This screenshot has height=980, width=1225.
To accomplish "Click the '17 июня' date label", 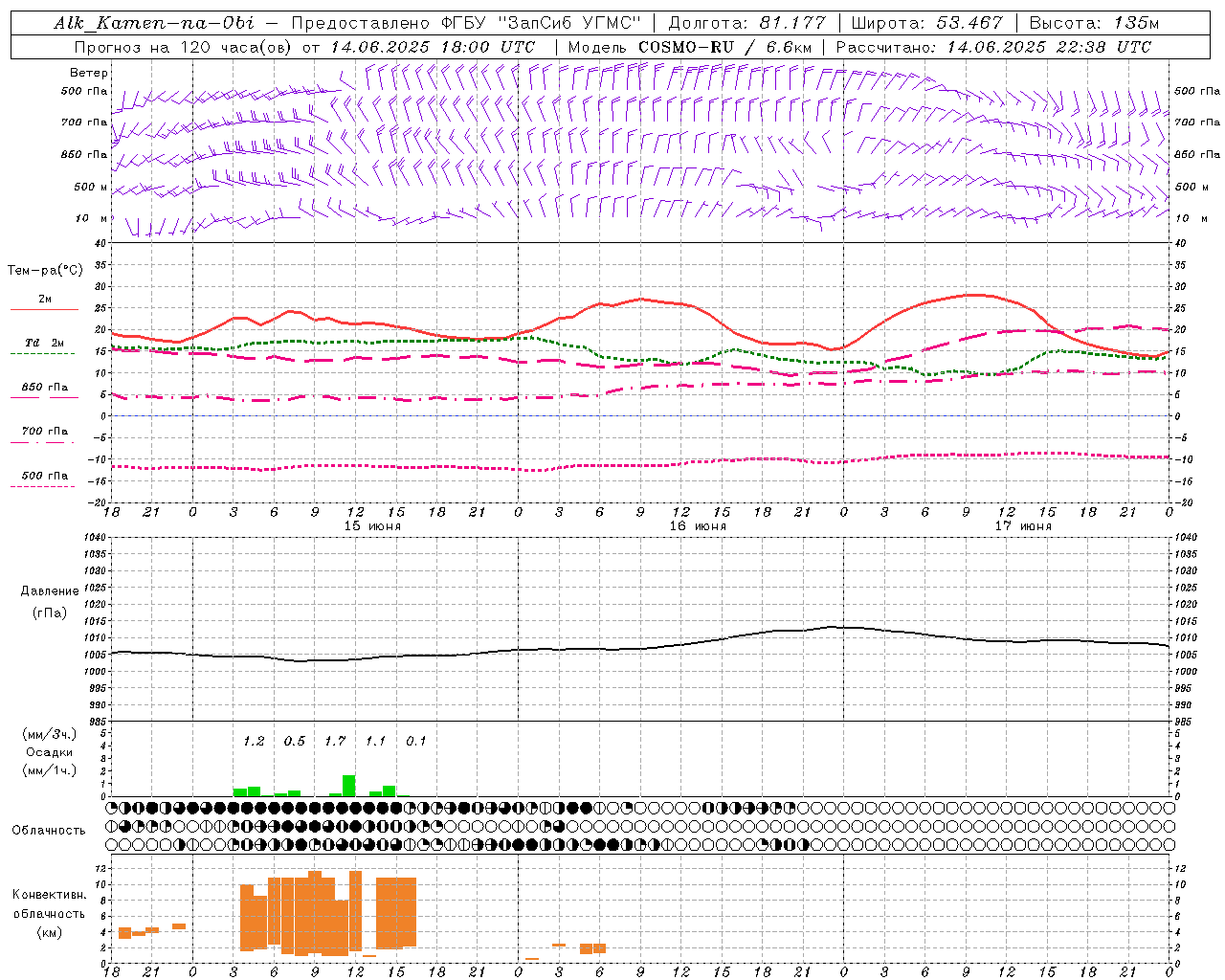I will 1023,526.
